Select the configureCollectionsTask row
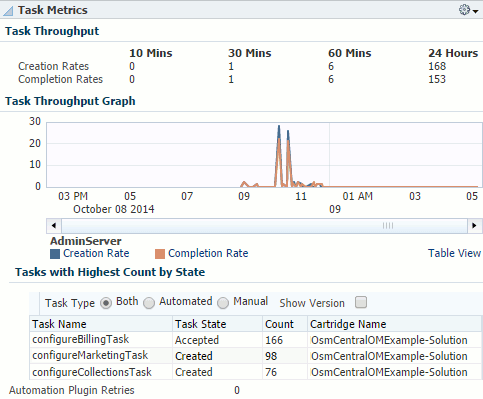Viewport: 483px width, 399px height. (255, 372)
